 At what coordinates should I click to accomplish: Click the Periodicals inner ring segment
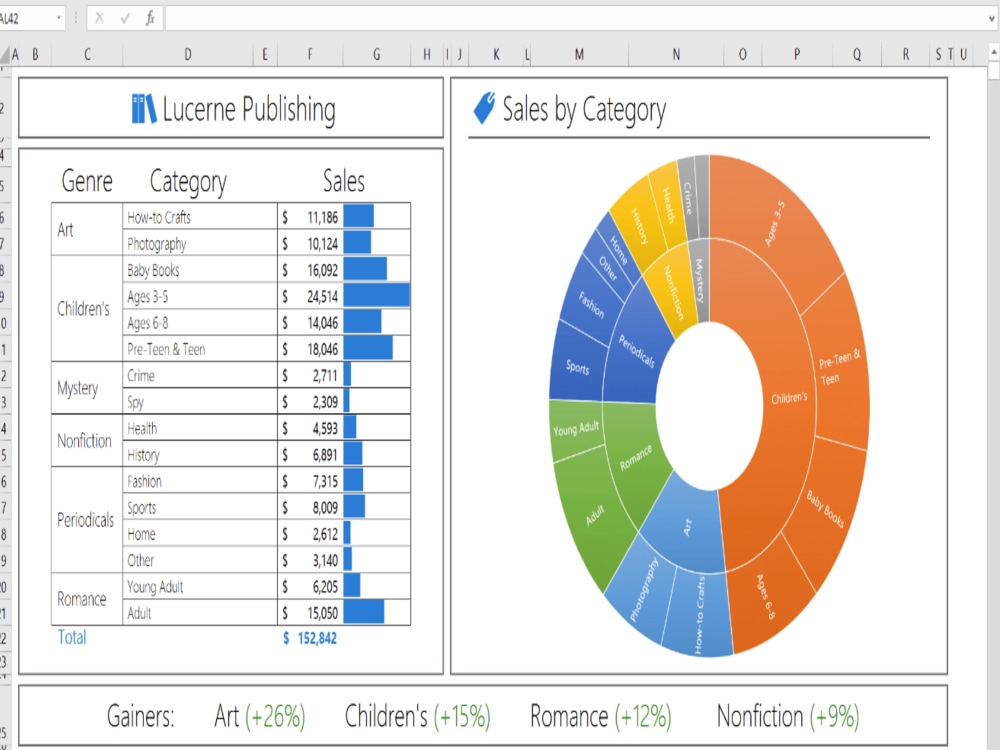(x=636, y=351)
